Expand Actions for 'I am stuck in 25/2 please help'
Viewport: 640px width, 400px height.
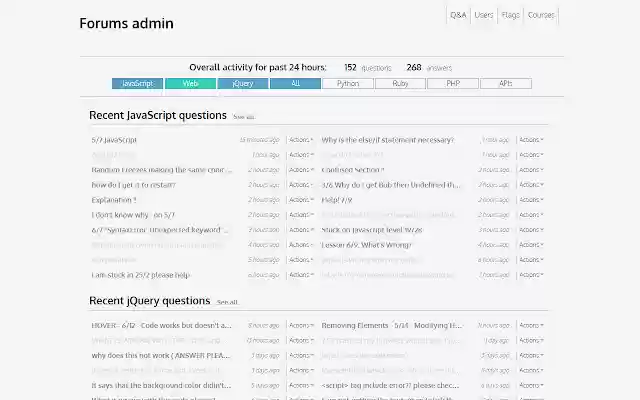point(301,275)
